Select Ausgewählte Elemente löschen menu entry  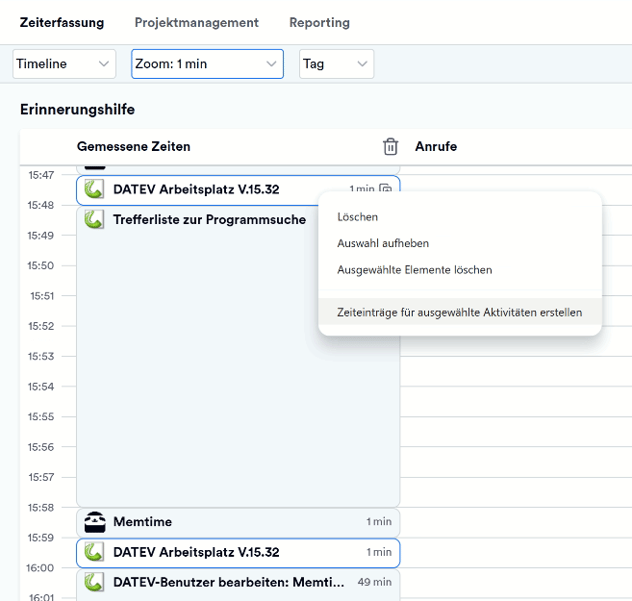pos(414,270)
